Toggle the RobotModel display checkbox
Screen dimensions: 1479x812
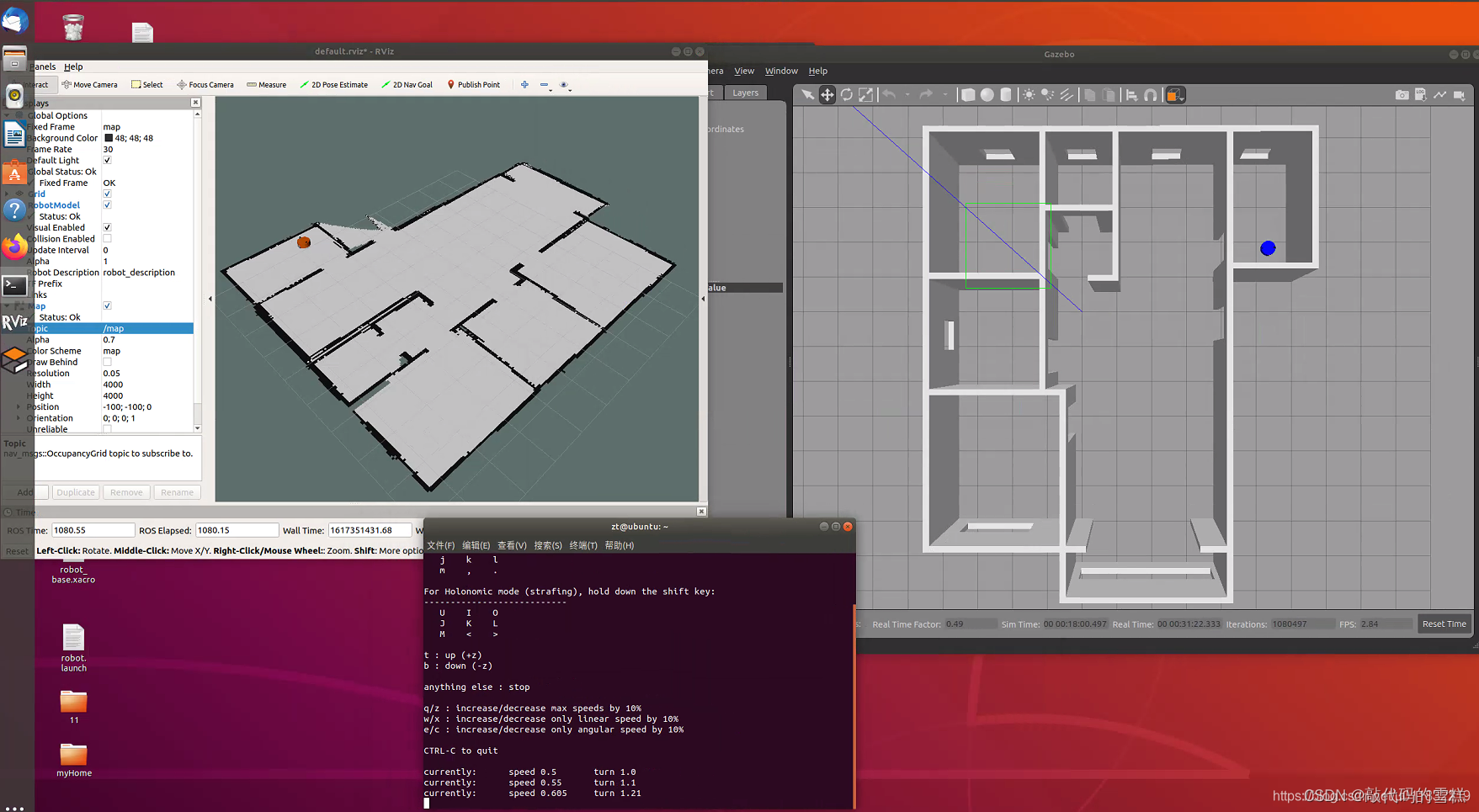(107, 204)
